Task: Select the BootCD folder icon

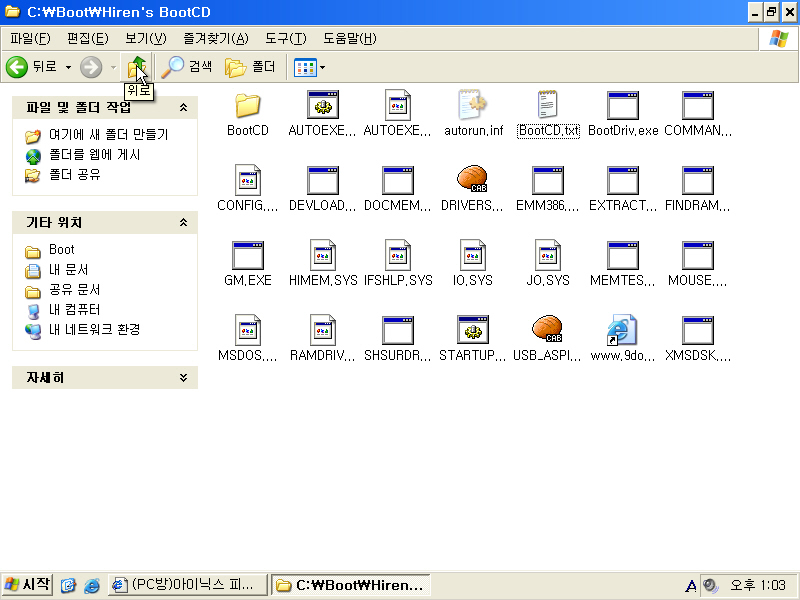Action: click(247, 106)
